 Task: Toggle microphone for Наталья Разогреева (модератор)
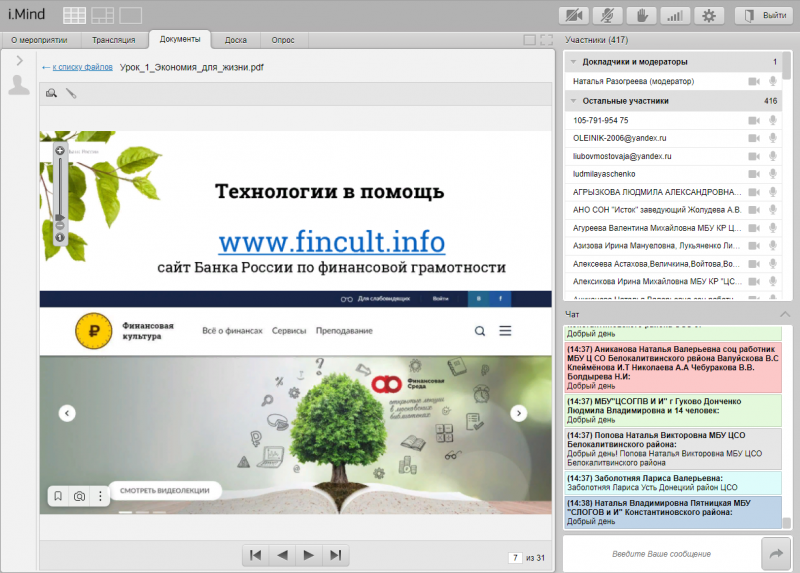773,81
